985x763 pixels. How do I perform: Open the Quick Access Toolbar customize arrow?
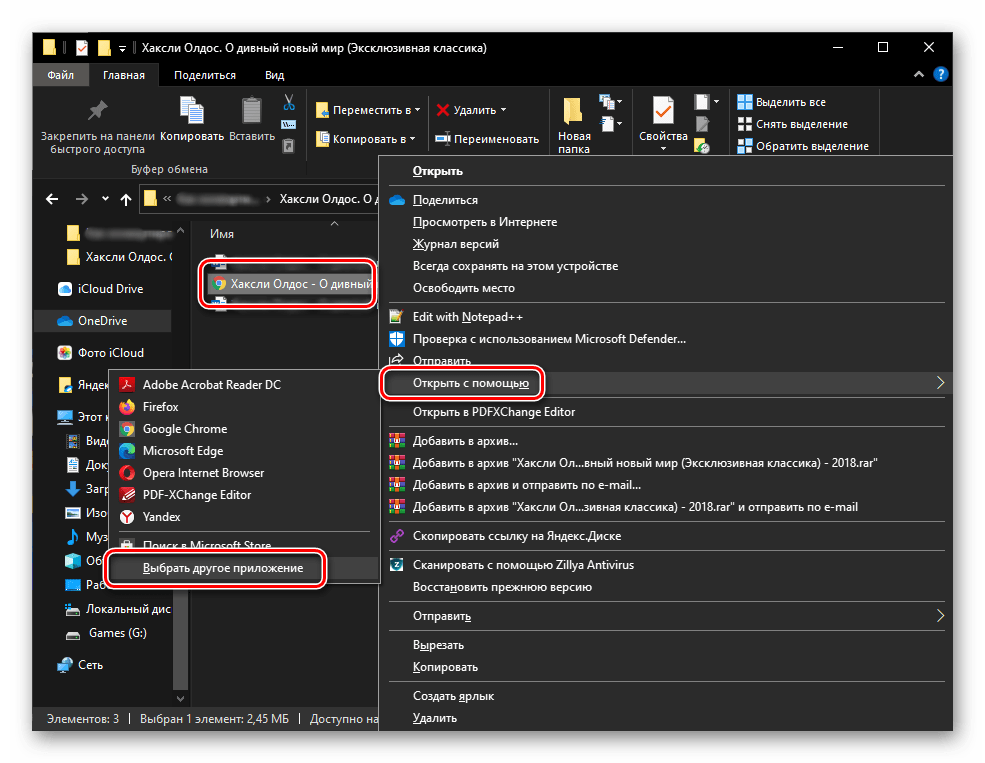point(122,48)
